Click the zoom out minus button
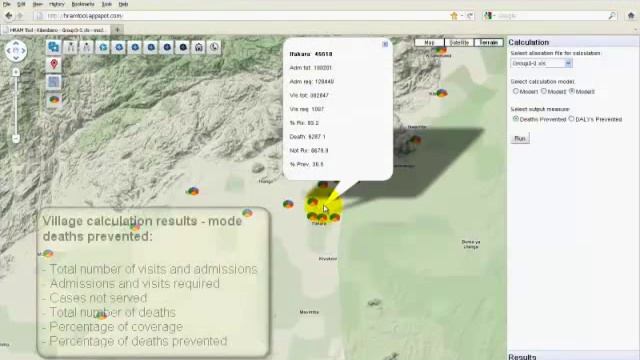 click(16, 139)
